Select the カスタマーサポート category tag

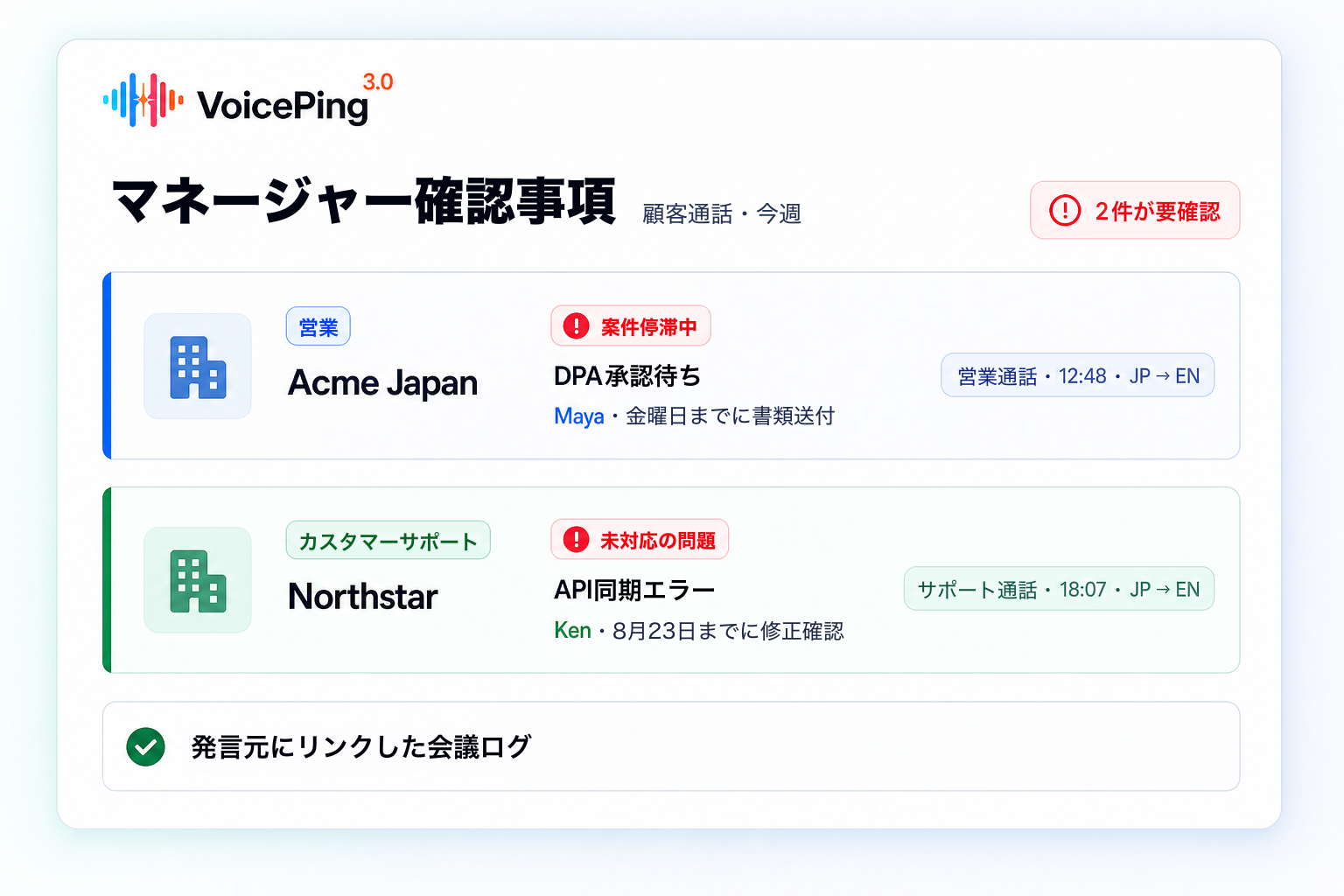tap(388, 541)
